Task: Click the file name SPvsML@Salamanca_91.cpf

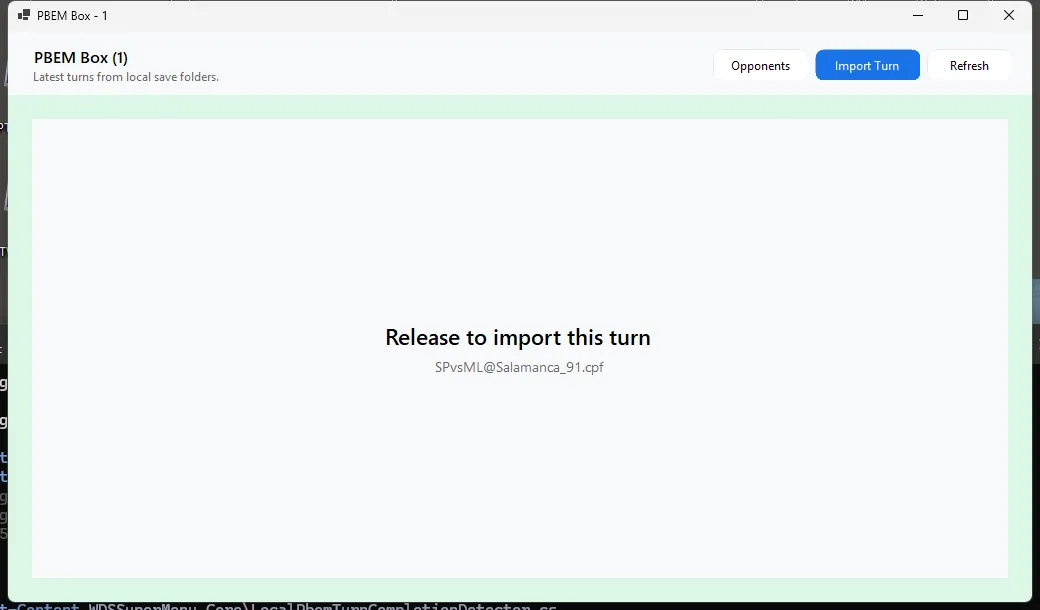Action: (x=519, y=367)
